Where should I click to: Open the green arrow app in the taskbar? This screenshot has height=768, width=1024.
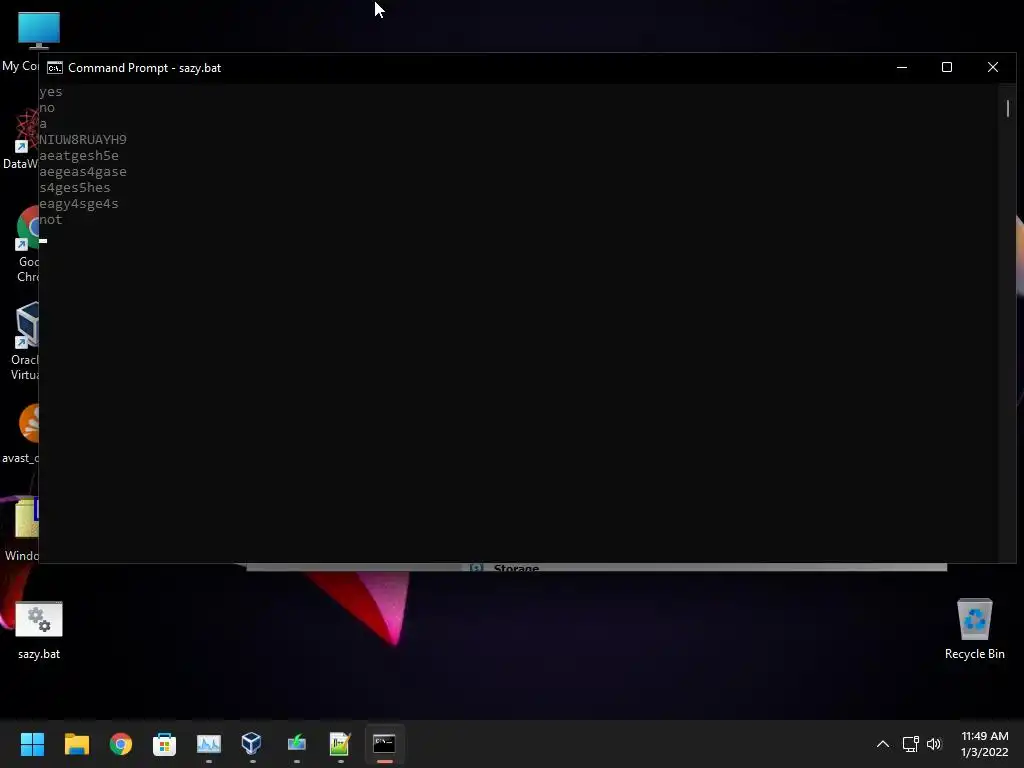coord(296,743)
